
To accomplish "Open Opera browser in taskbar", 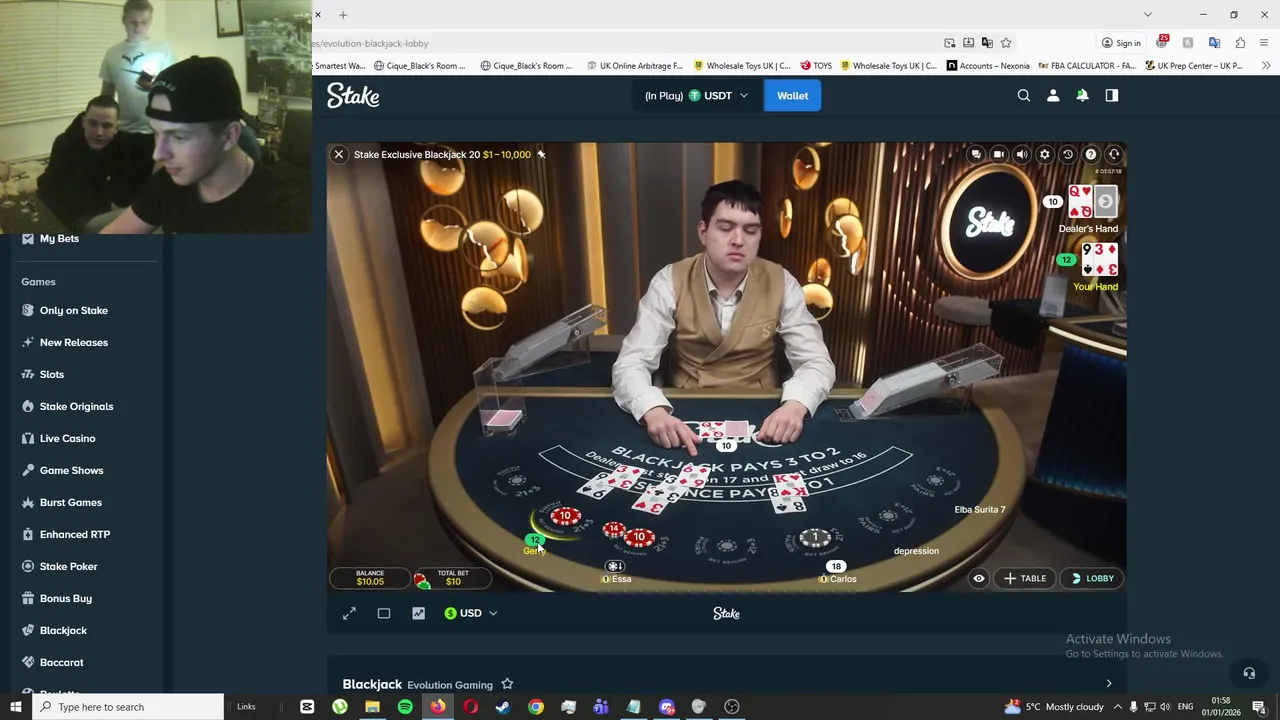I will pyautogui.click(x=470, y=707).
